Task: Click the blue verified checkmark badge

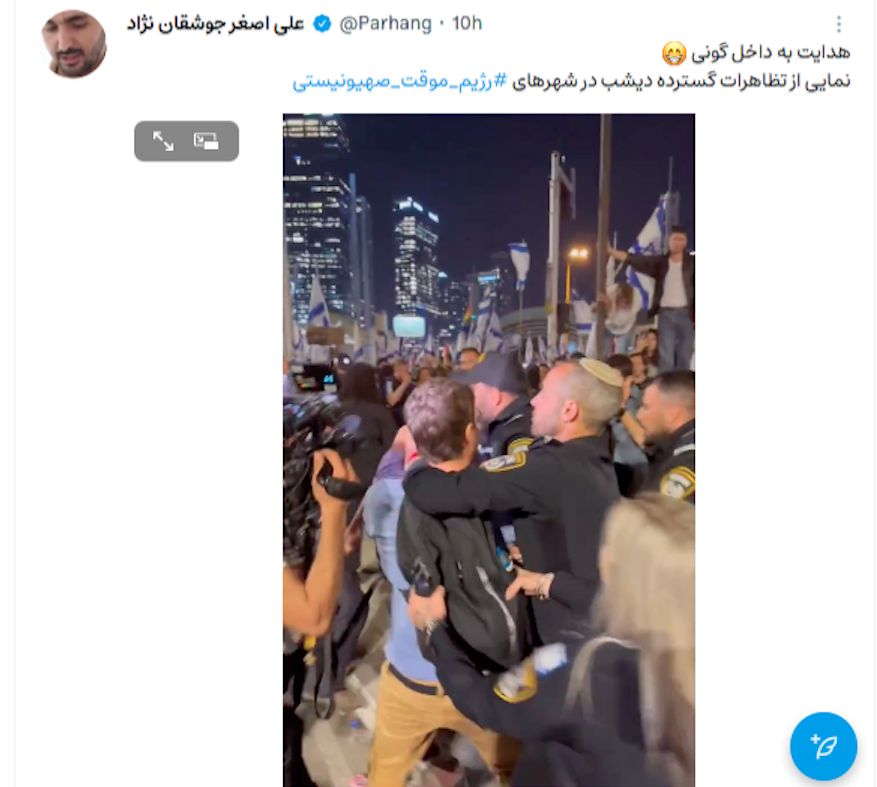Action: [x=322, y=23]
